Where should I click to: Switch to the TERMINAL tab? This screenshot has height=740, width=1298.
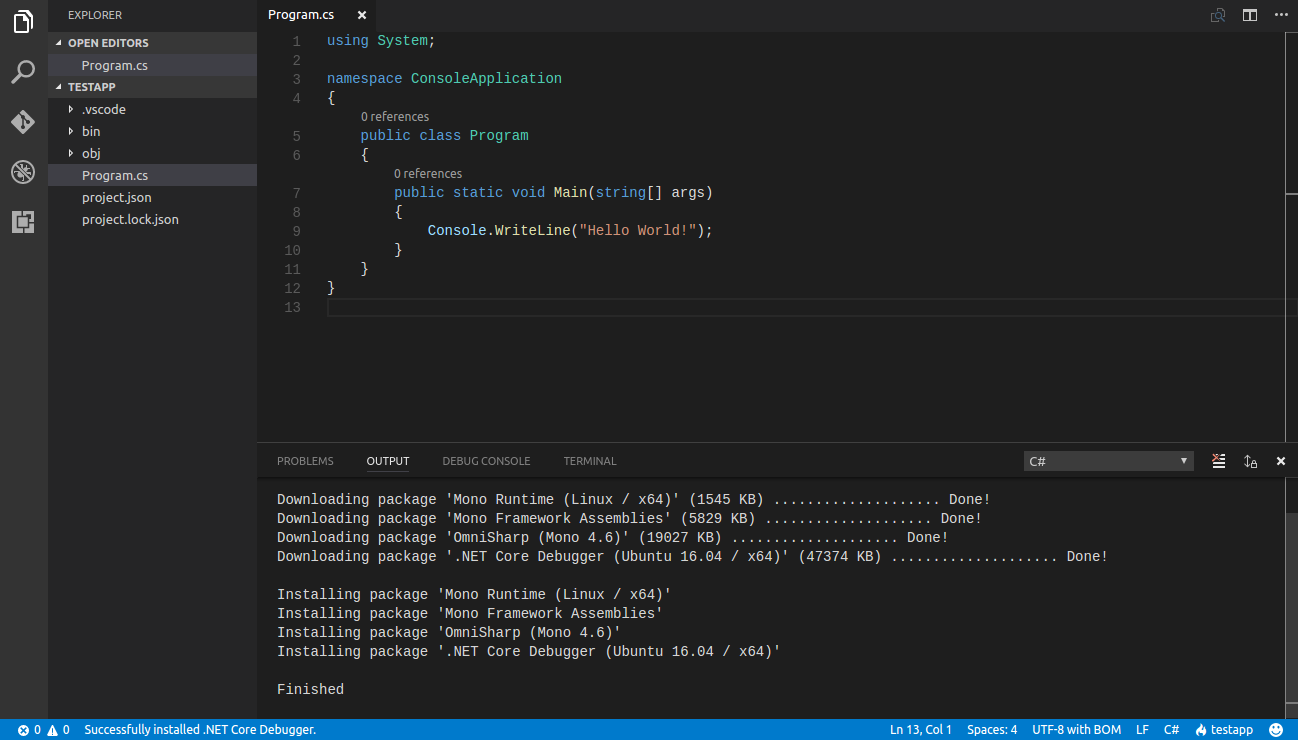pos(589,461)
